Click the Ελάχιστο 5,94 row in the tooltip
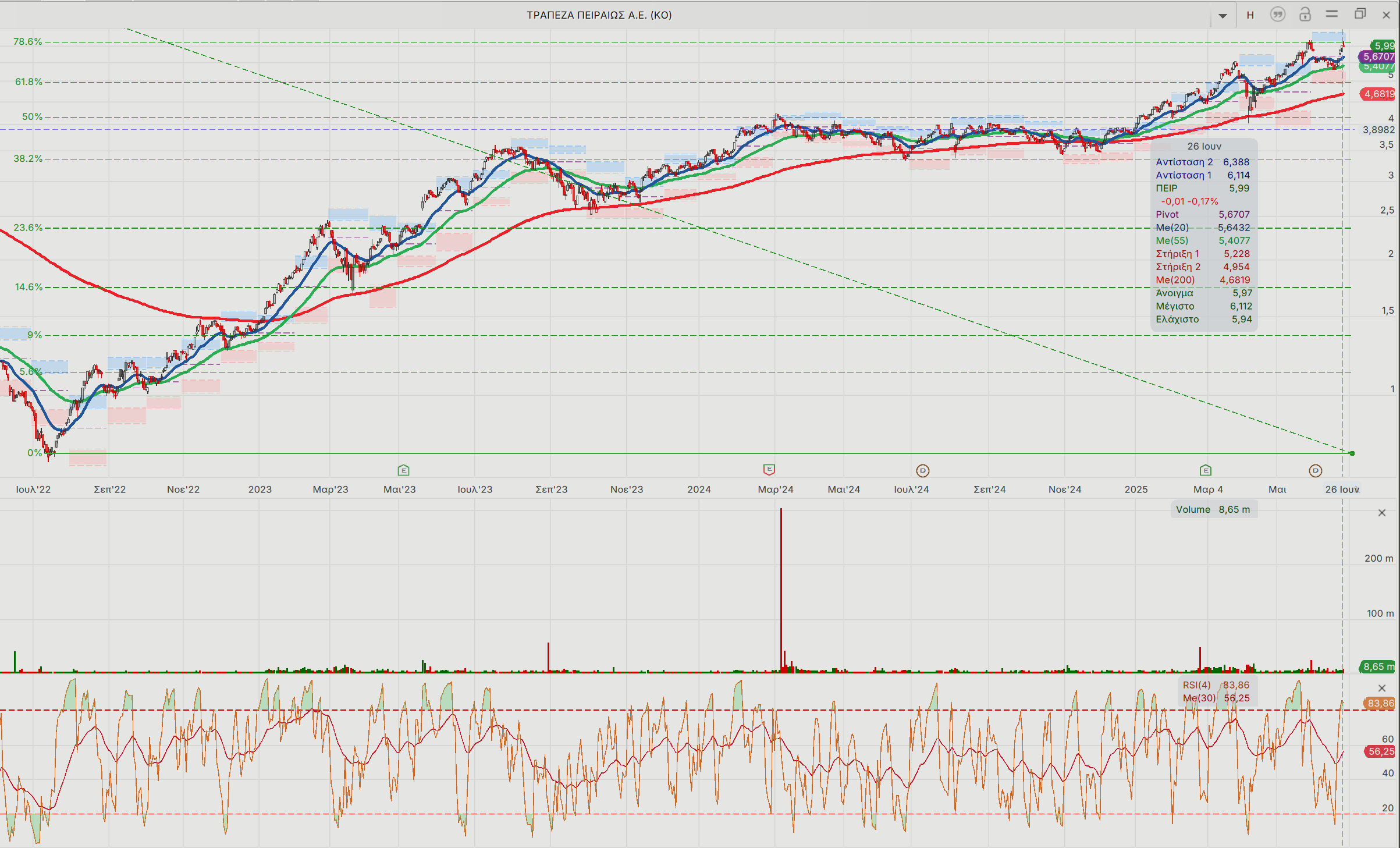Viewport: 1400px width, 848px height. click(x=1203, y=319)
